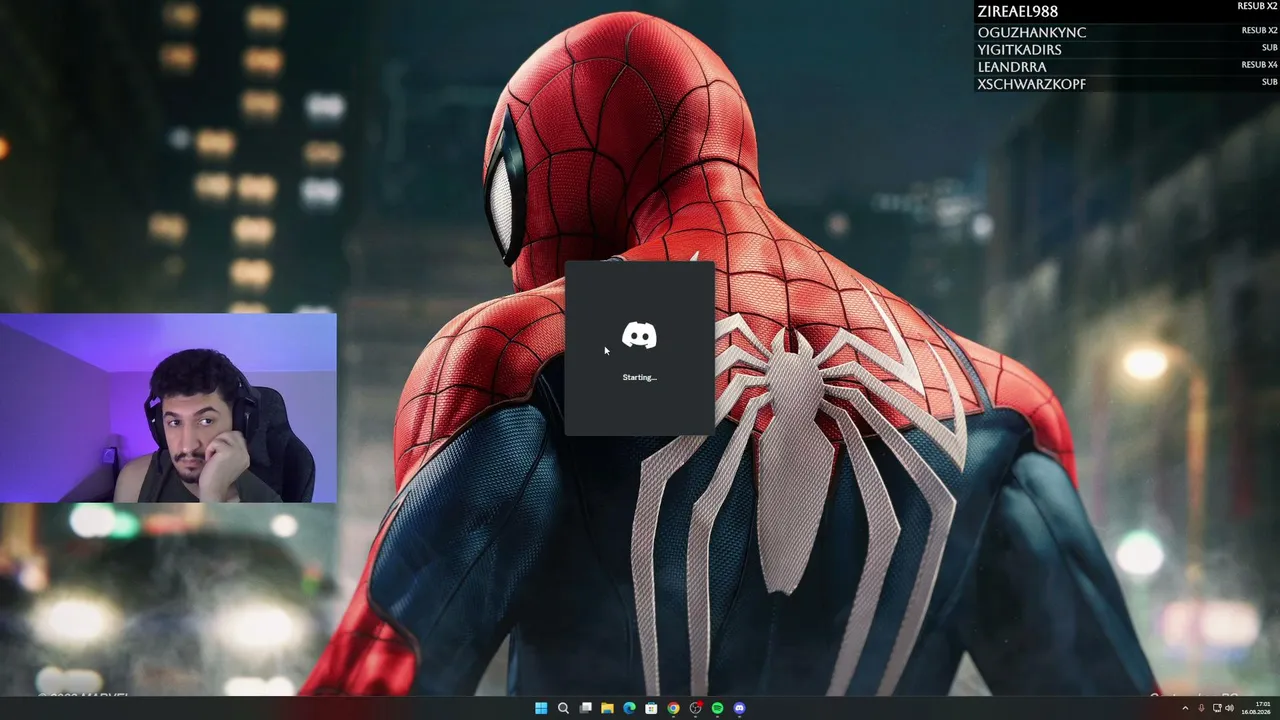Switch to Google Chrome in the taskbar
The image size is (1280, 720).
click(673, 708)
